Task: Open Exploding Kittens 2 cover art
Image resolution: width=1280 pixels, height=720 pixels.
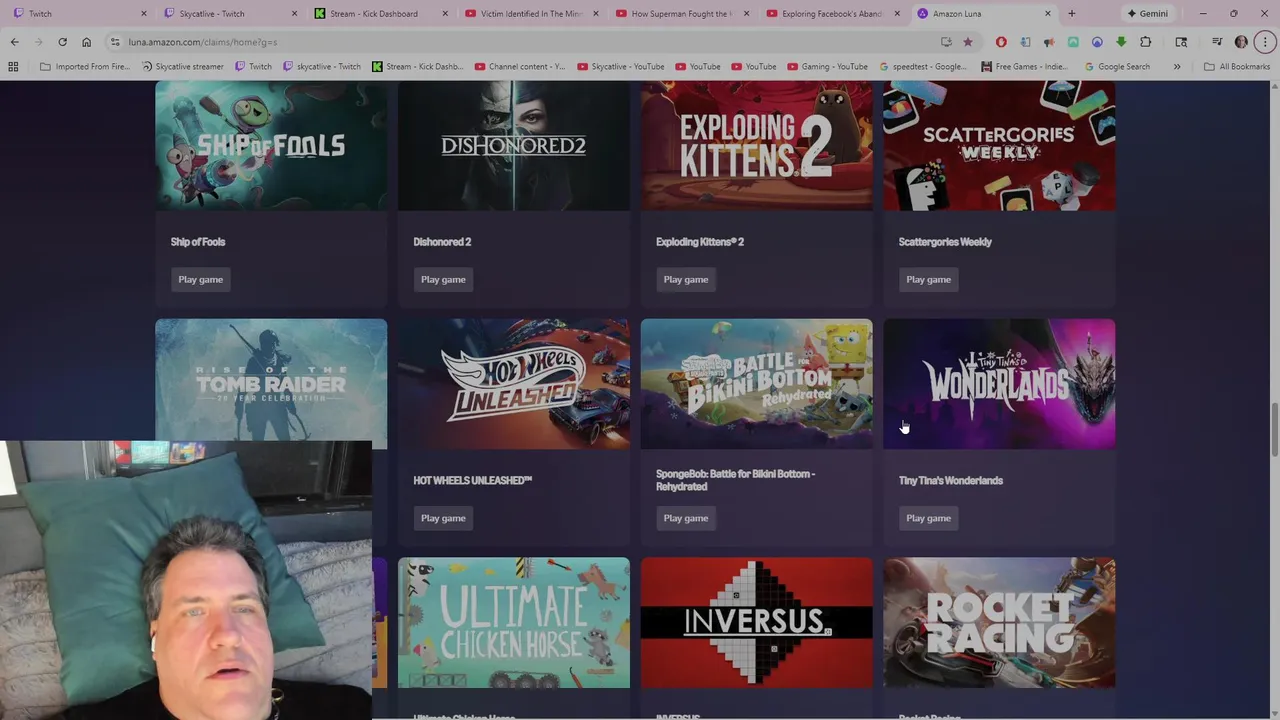Action: tap(757, 146)
